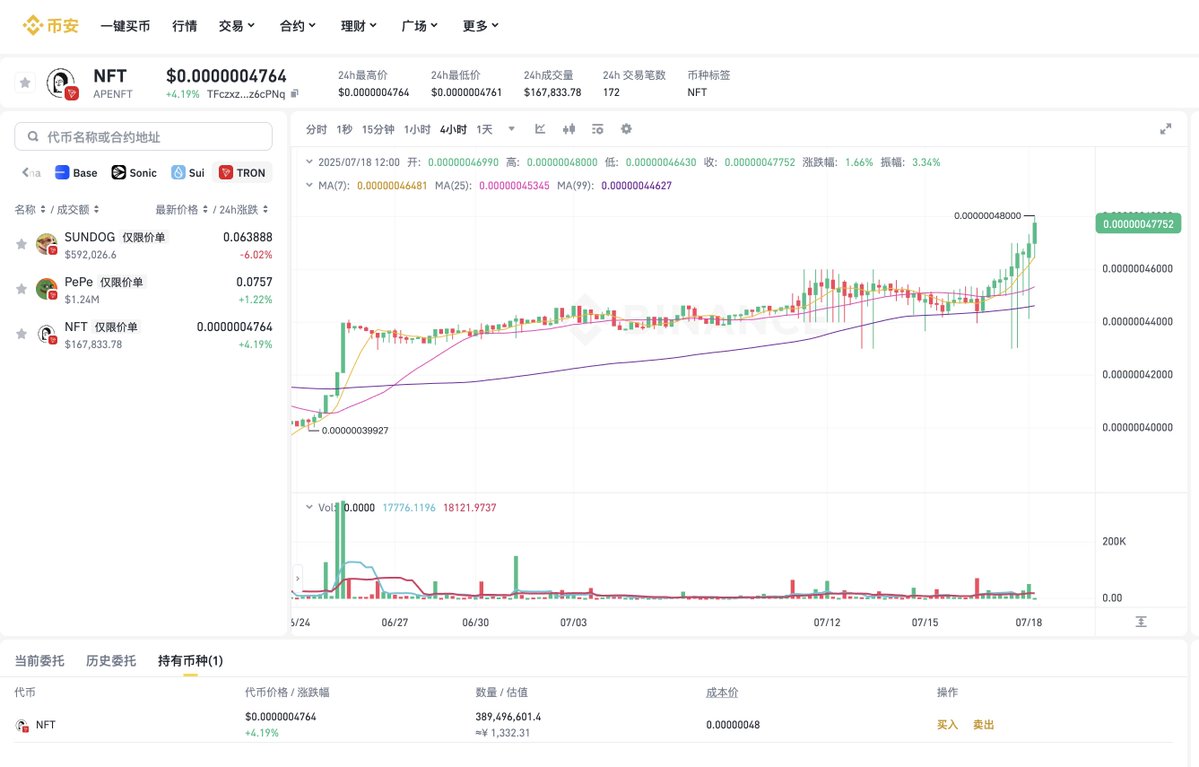Viewport: 1199px width, 767px height.
Task: Click the SUNDOG token avatar
Action: click(47, 245)
